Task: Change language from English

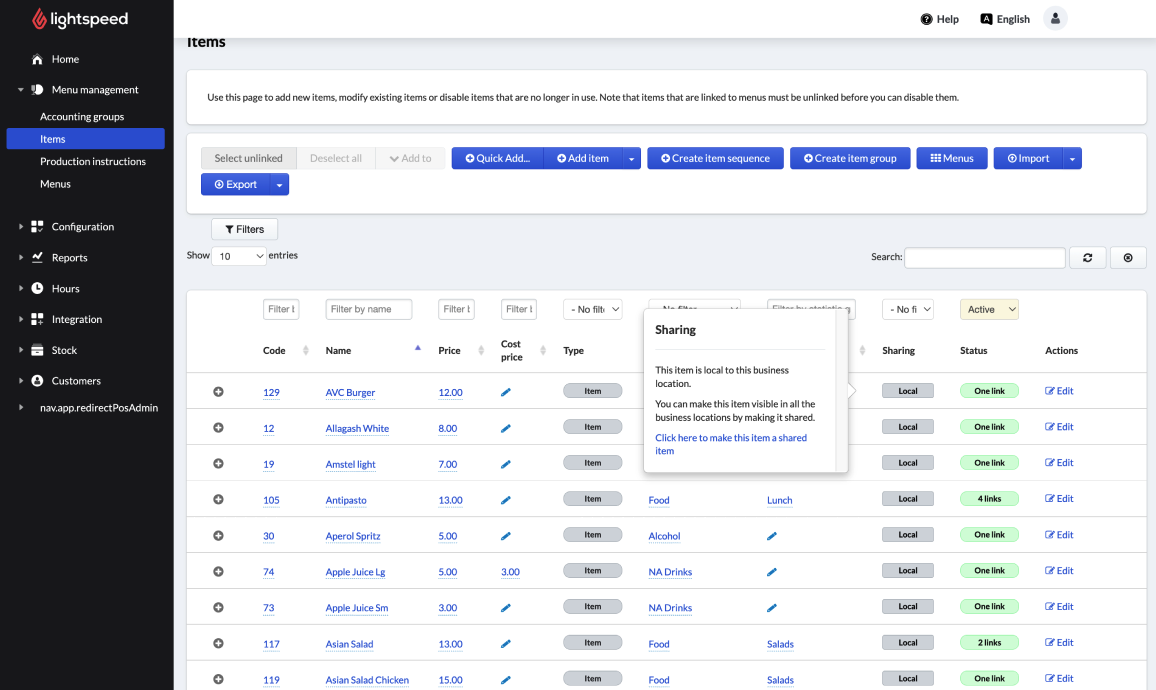Action: tap(1005, 19)
